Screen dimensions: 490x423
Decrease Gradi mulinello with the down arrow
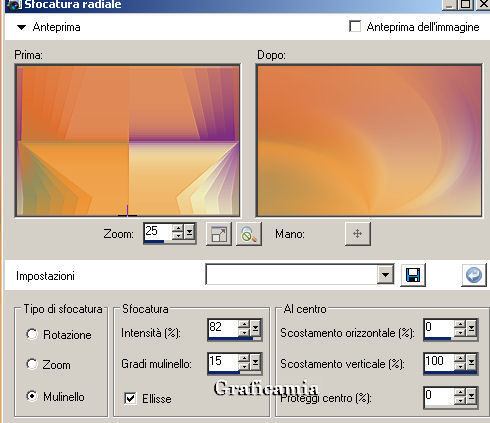pyautogui.click(x=244, y=366)
